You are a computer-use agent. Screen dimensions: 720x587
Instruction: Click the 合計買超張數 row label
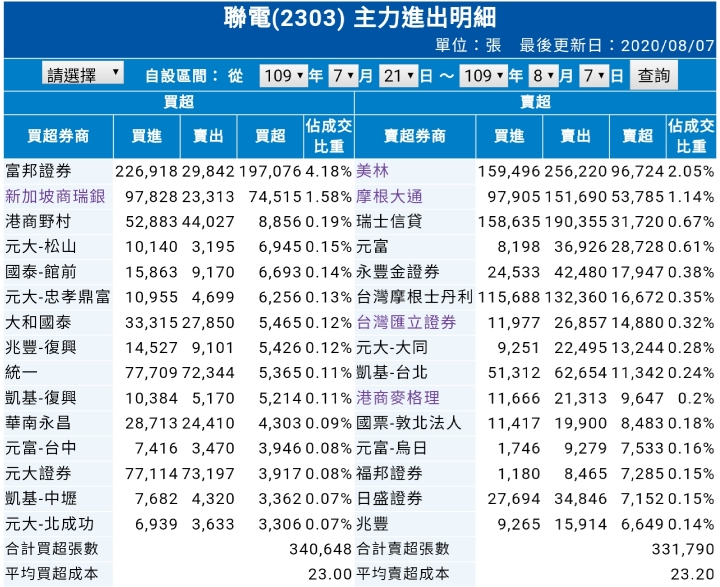coord(52,549)
